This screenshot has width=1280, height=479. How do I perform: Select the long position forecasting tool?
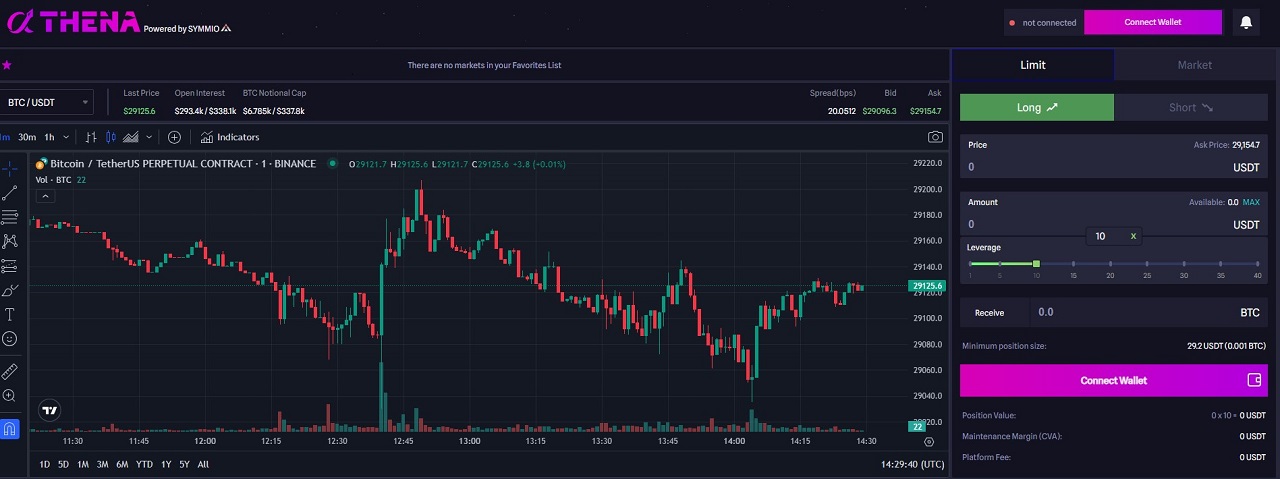coord(9,266)
